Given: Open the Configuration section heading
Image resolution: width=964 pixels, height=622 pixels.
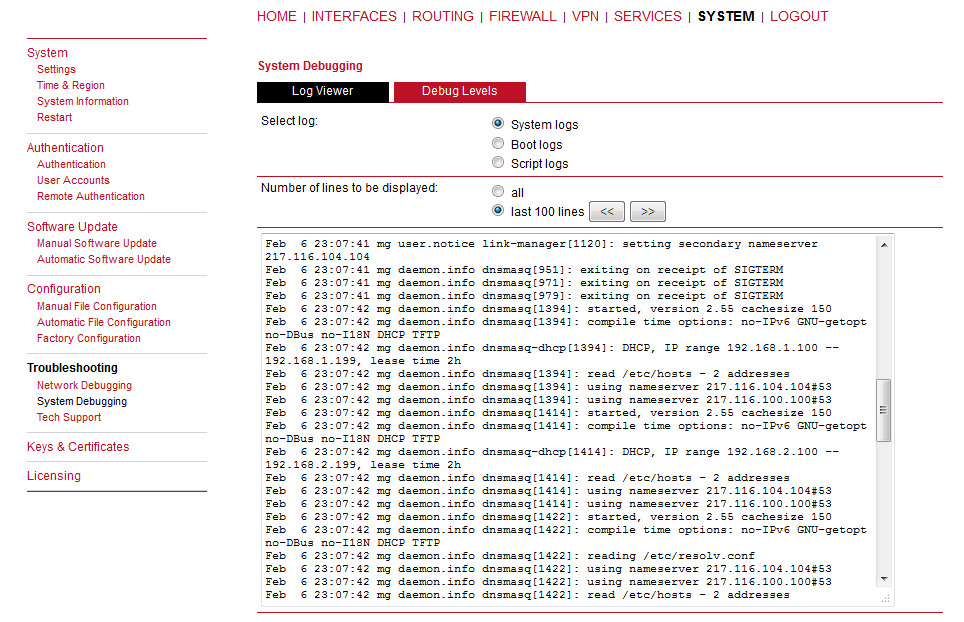Looking at the screenshot, I should [64, 289].
